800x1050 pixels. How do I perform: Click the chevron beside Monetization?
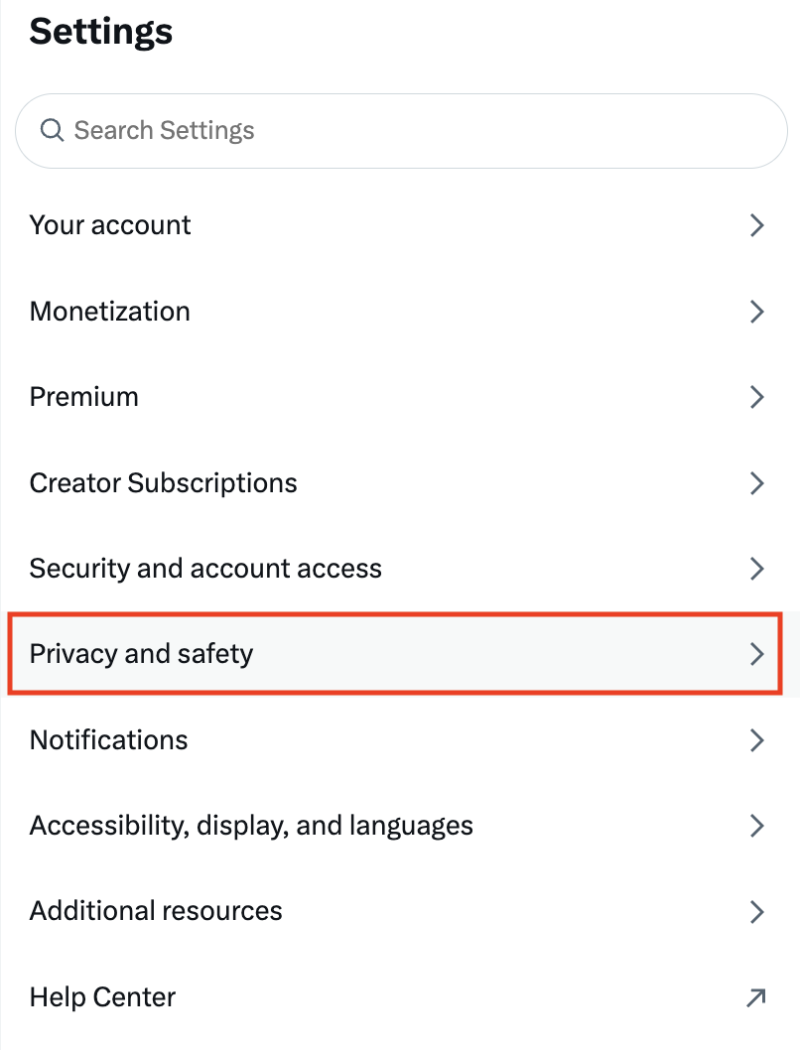pos(756,311)
